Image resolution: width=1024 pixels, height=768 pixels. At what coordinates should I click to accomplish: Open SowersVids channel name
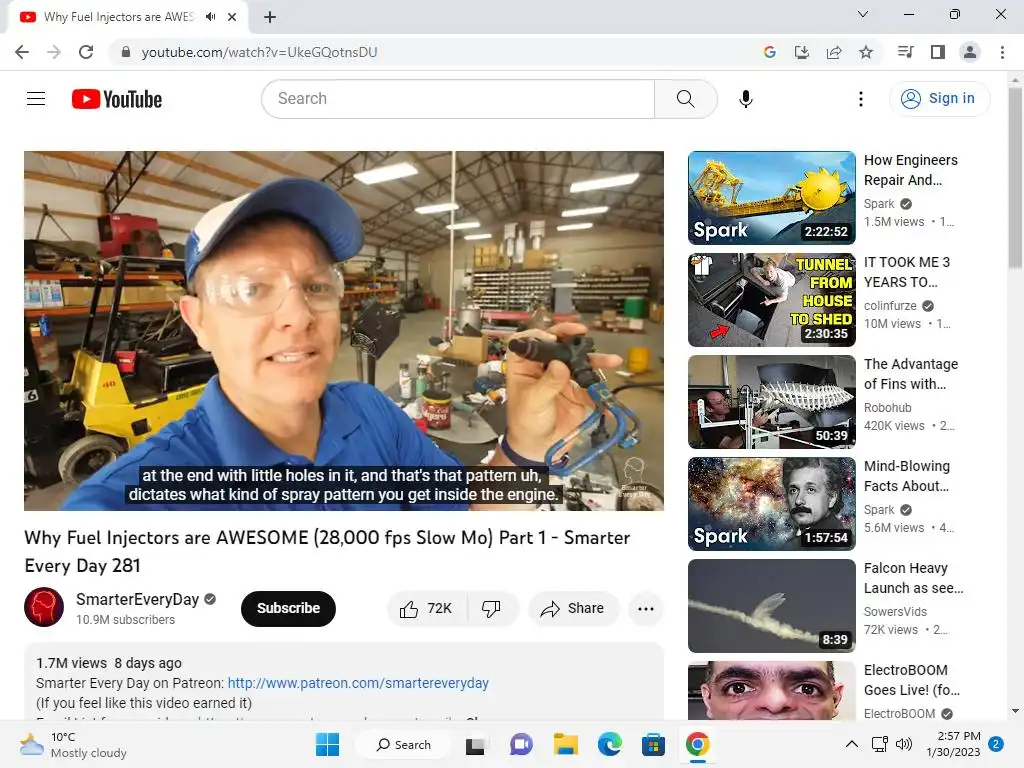tap(895, 611)
